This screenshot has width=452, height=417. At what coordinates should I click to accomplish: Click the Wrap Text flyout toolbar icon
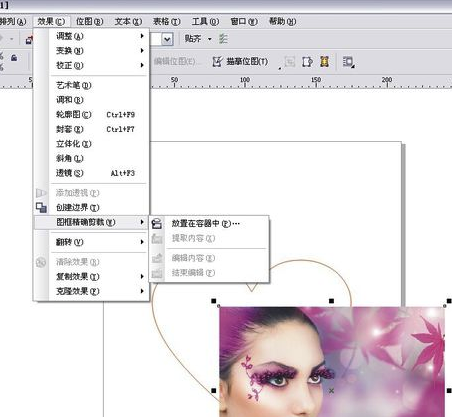point(349,62)
